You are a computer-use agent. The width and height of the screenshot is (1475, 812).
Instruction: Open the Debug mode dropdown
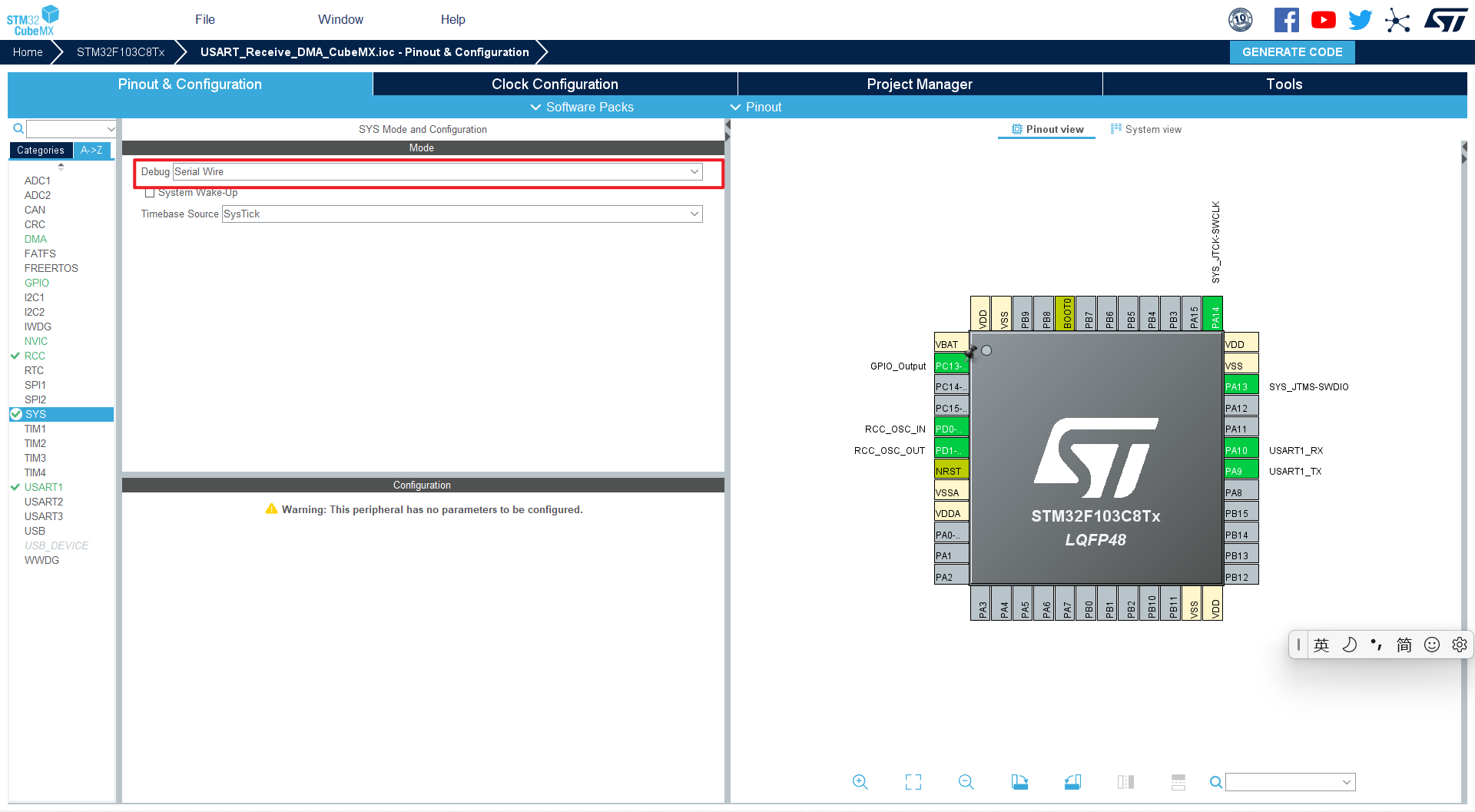pyautogui.click(x=438, y=172)
